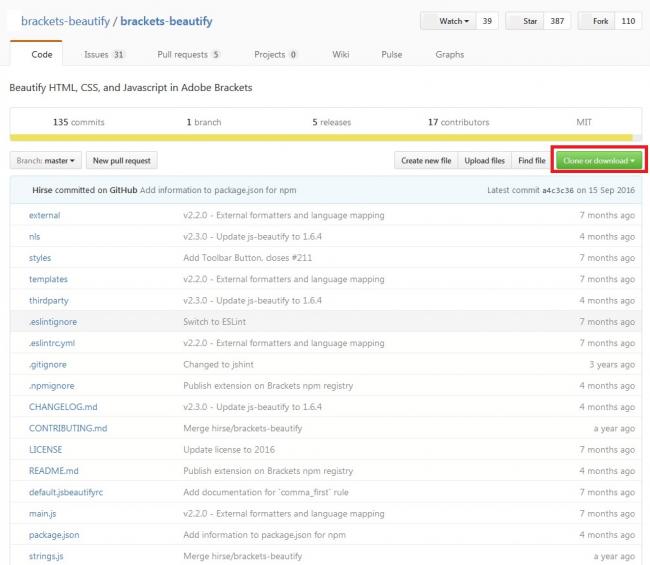The width and height of the screenshot is (650, 565).
Task: Open default.jsbeautifyrc file
Action: tap(66, 492)
